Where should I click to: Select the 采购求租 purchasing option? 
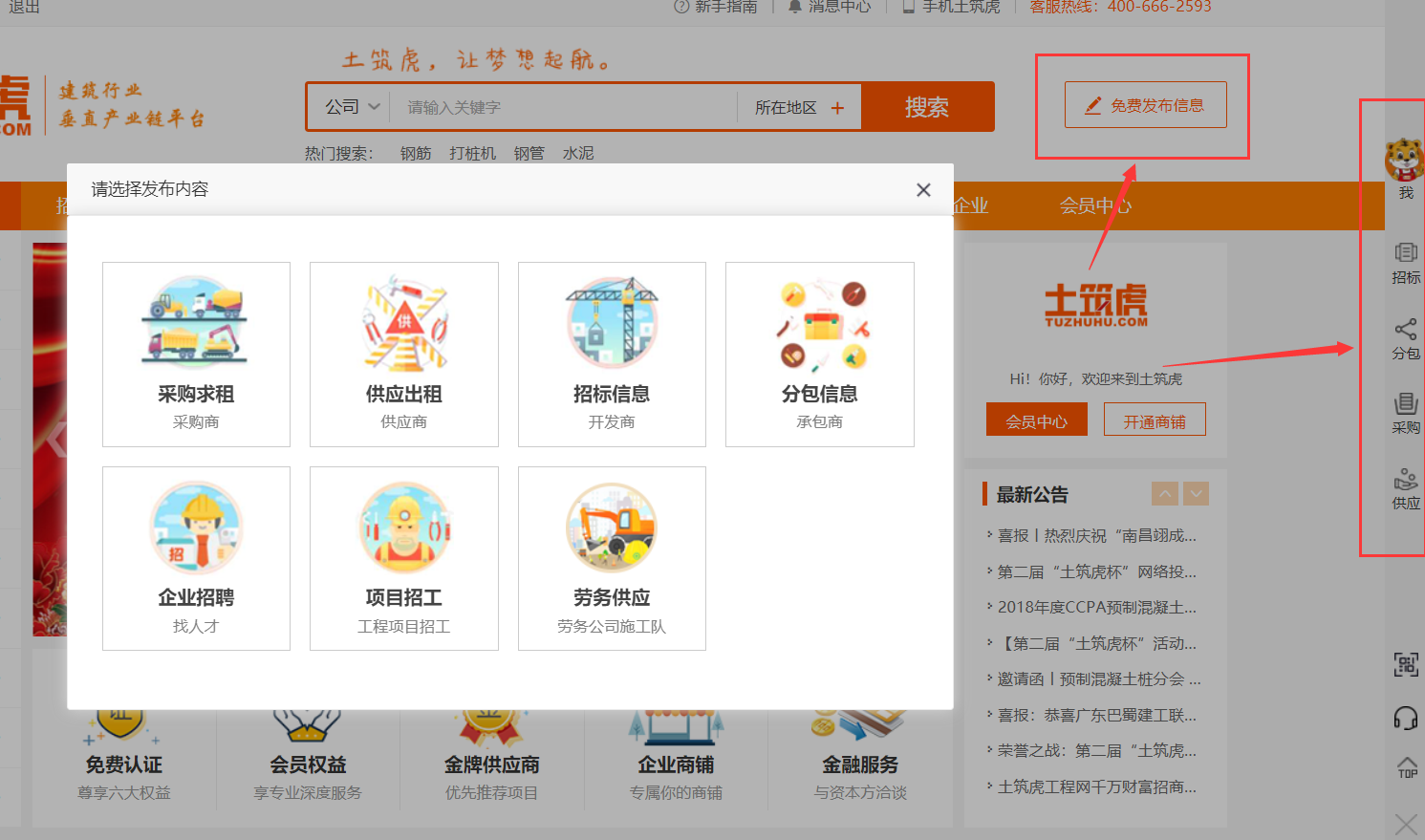point(196,354)
